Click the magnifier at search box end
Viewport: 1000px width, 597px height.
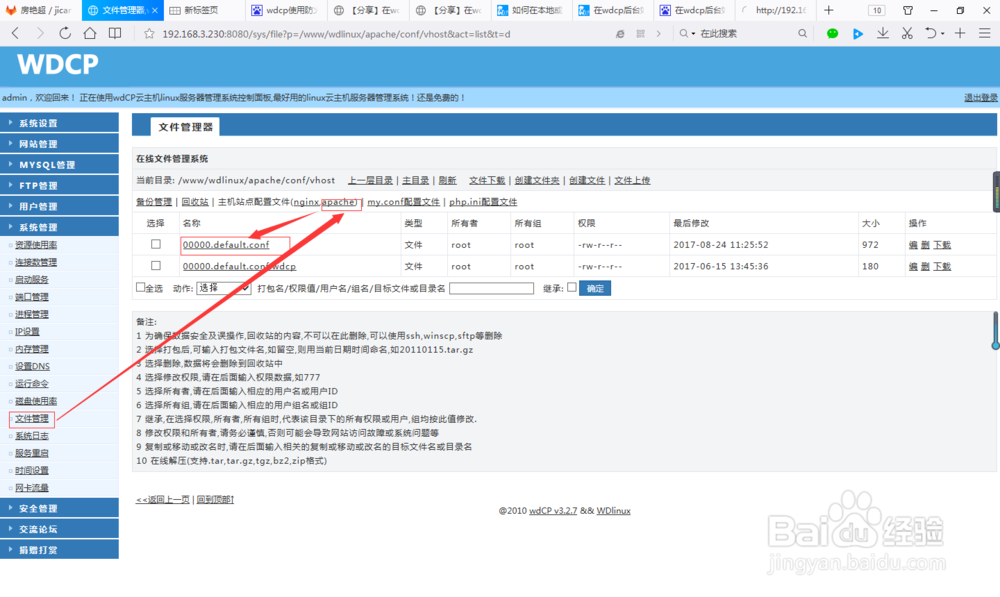[x=802, y=33]
